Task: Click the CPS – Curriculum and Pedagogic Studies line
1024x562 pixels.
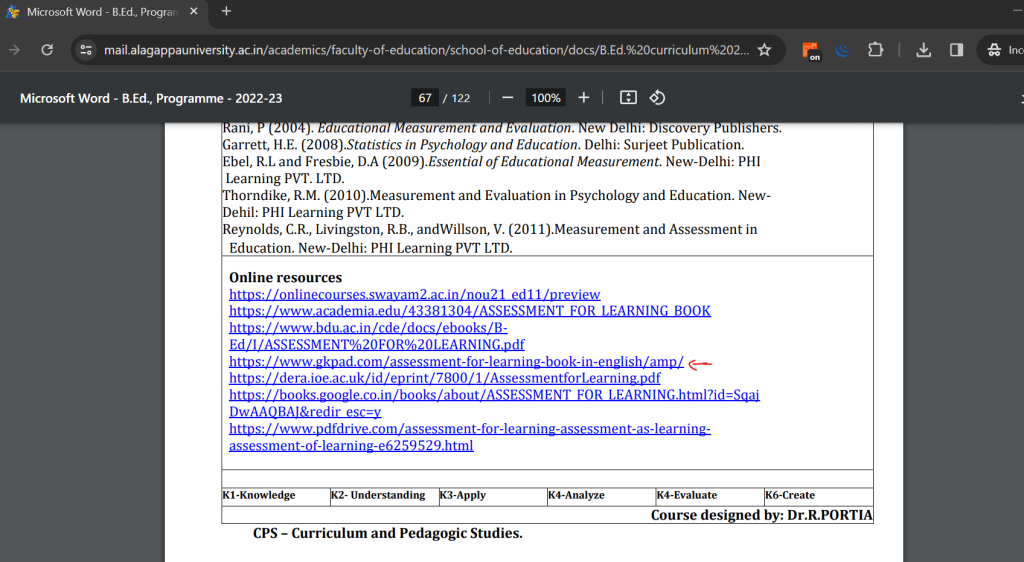Action: pyautogui.click(x=387, y=533)
